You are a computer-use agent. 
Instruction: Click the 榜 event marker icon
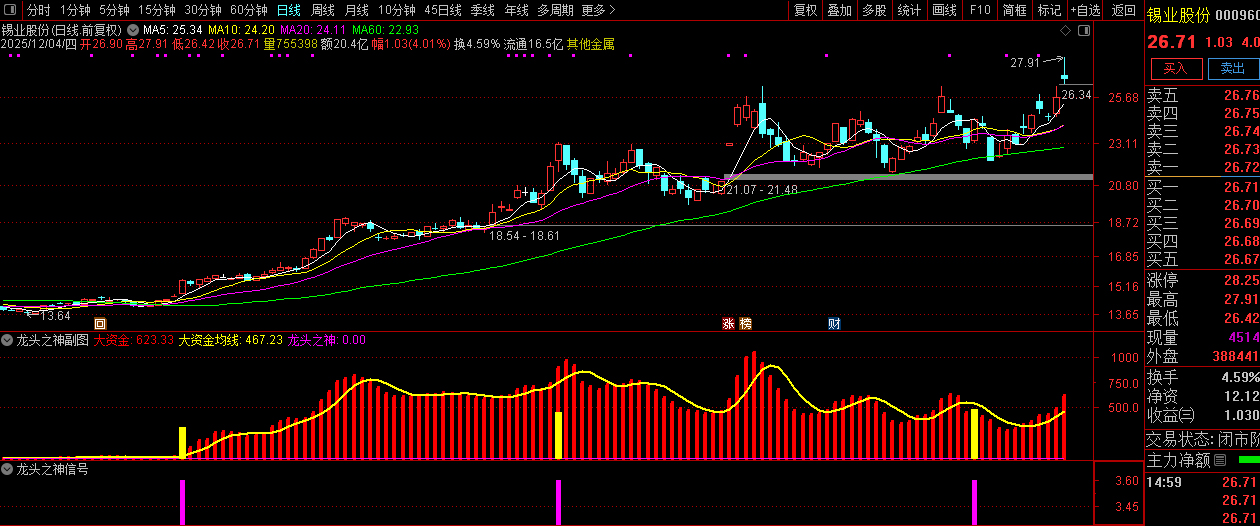(x=745, y=324)
